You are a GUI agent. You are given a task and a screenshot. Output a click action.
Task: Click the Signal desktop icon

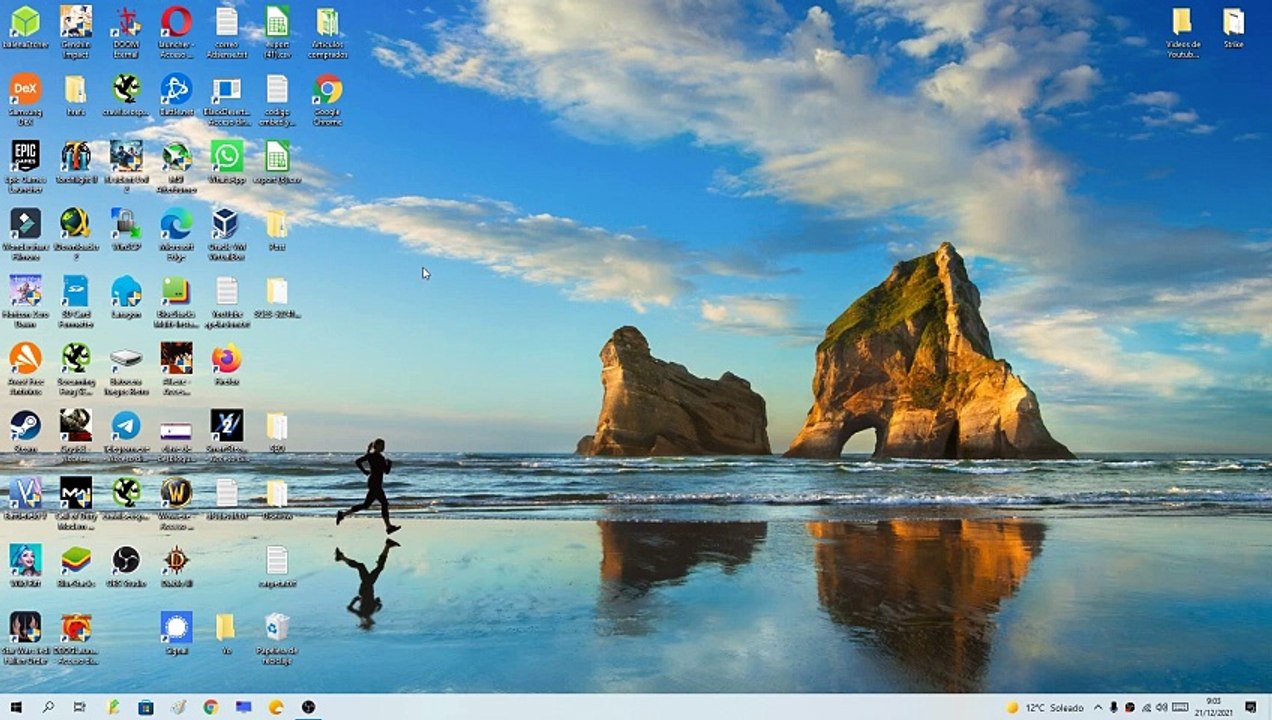click(176, 633)
